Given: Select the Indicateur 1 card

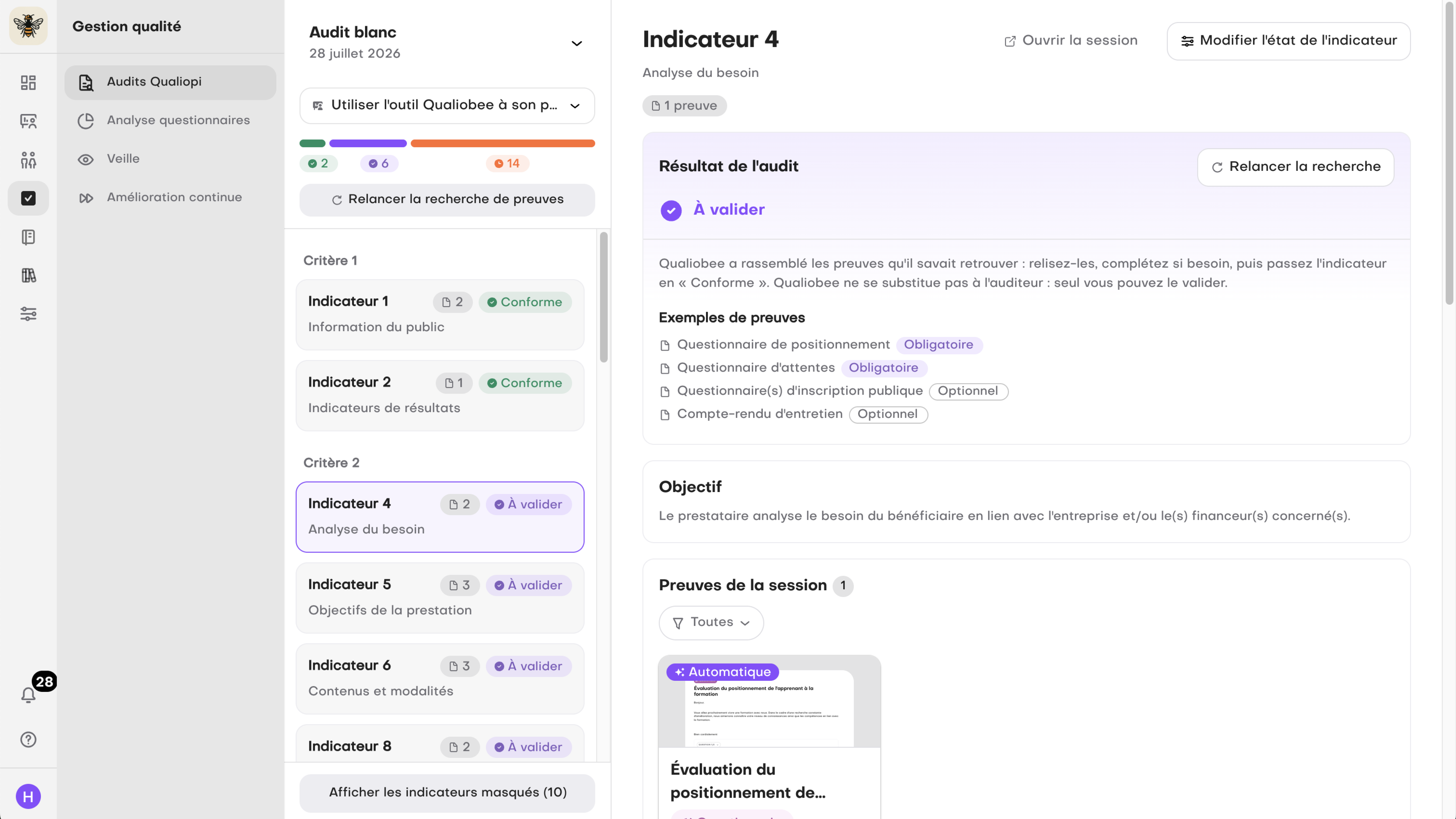Looking at the screenshot, I should coord(440,315).
